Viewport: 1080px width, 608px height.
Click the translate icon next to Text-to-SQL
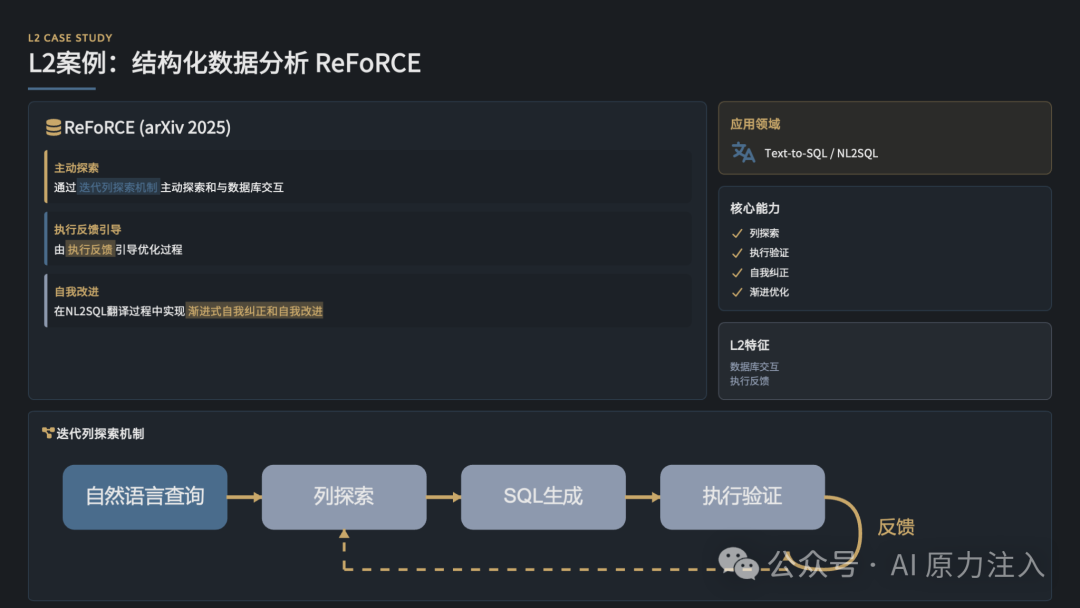(743, 152)
